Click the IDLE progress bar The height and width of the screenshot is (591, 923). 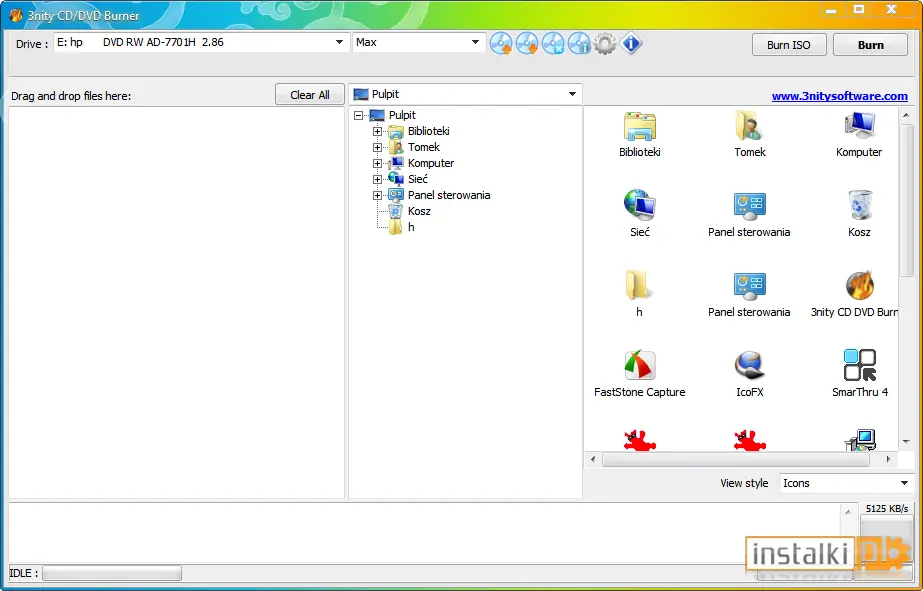[112, 573]
